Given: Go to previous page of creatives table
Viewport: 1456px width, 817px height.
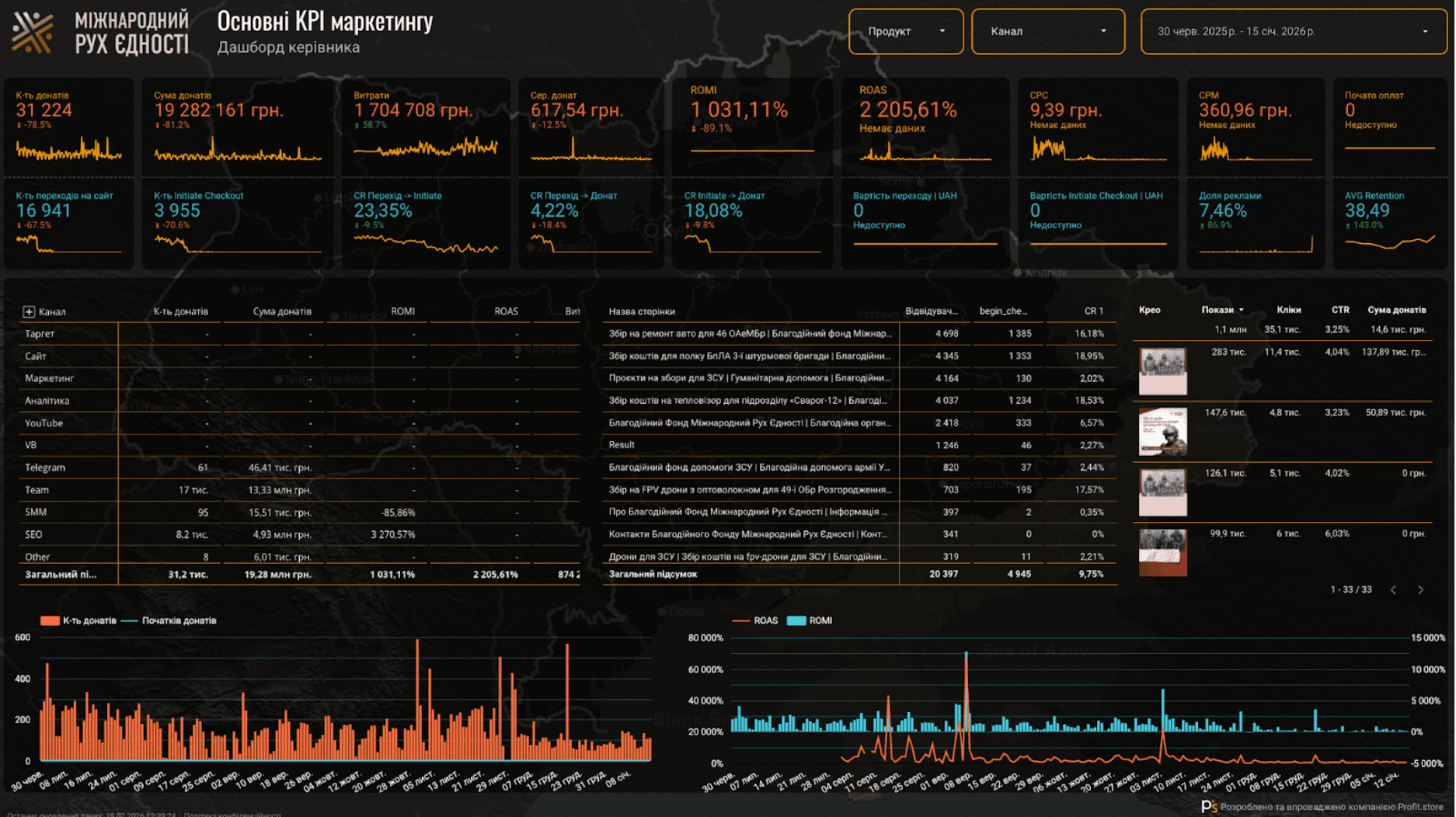Looking at the screenshot, I should [1393, 590].
